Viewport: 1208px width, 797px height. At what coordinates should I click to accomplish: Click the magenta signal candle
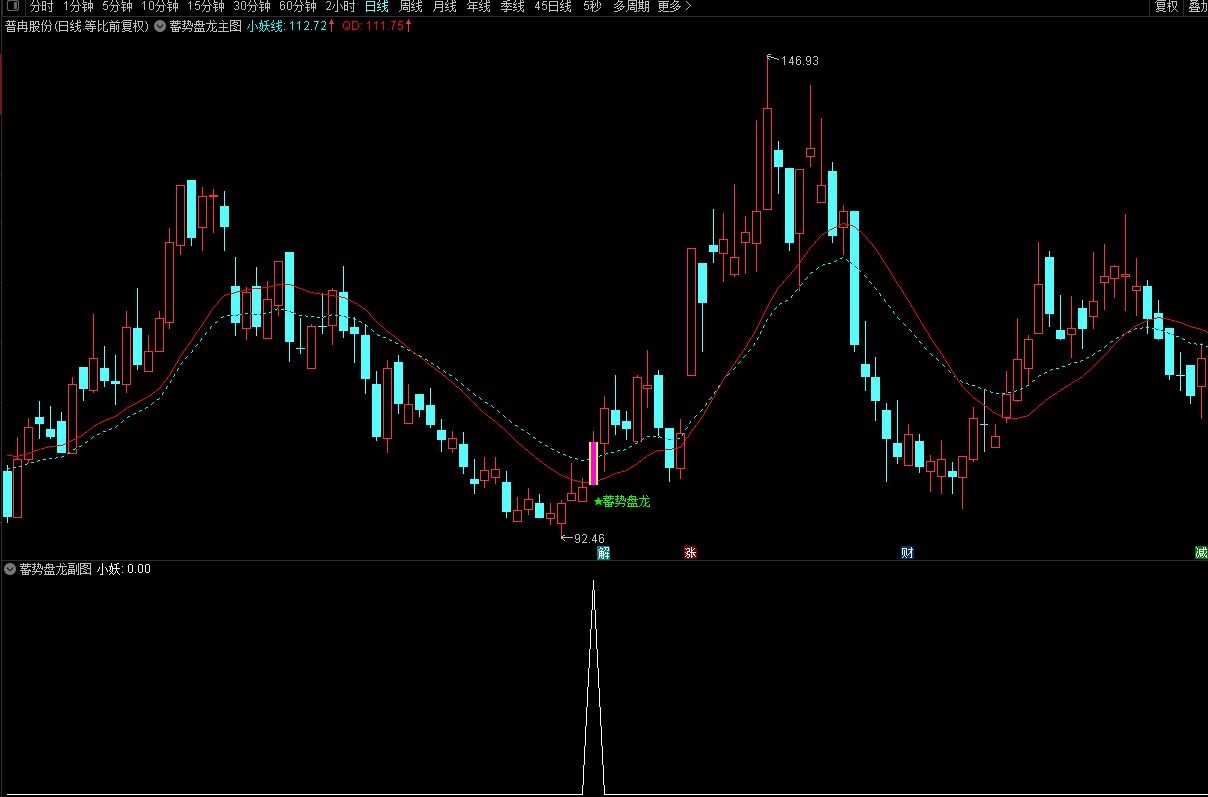[x=593, y=463]
